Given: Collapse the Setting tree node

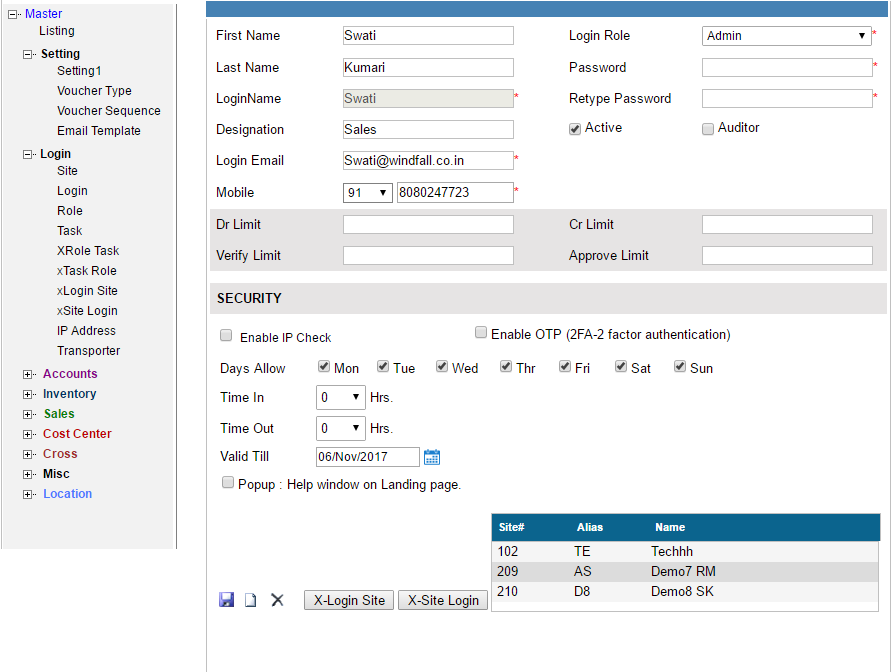Looking at the screenshot, I should pos(27,55).
